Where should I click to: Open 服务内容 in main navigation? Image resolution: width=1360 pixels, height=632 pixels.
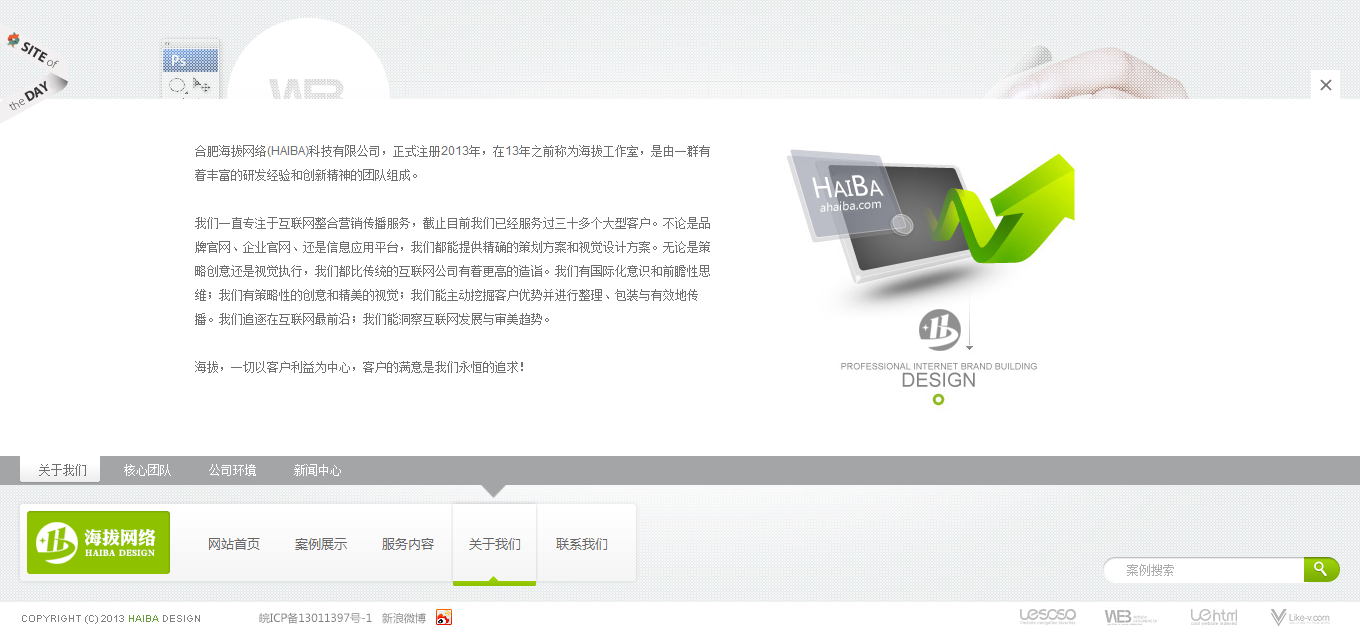point(408,544)
